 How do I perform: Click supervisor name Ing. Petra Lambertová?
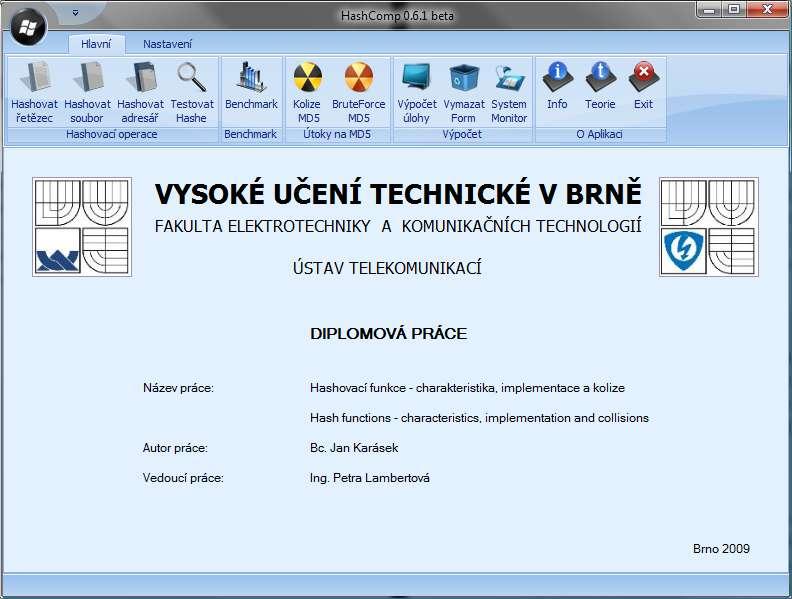370,478
